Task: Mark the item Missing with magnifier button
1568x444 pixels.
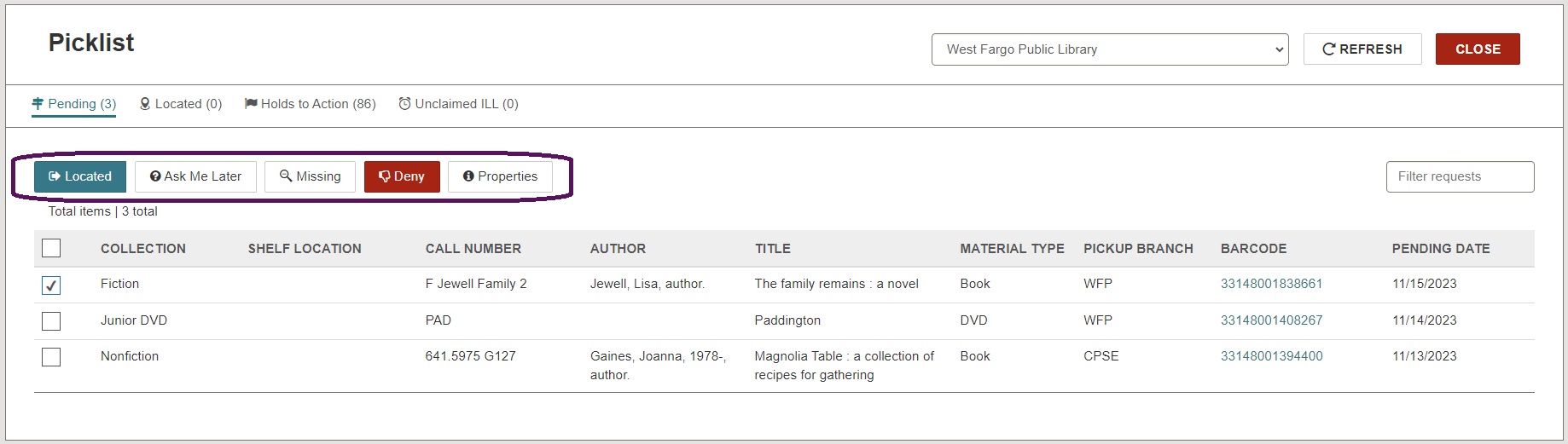Action: pyautogui.click(x=310, y=176)
